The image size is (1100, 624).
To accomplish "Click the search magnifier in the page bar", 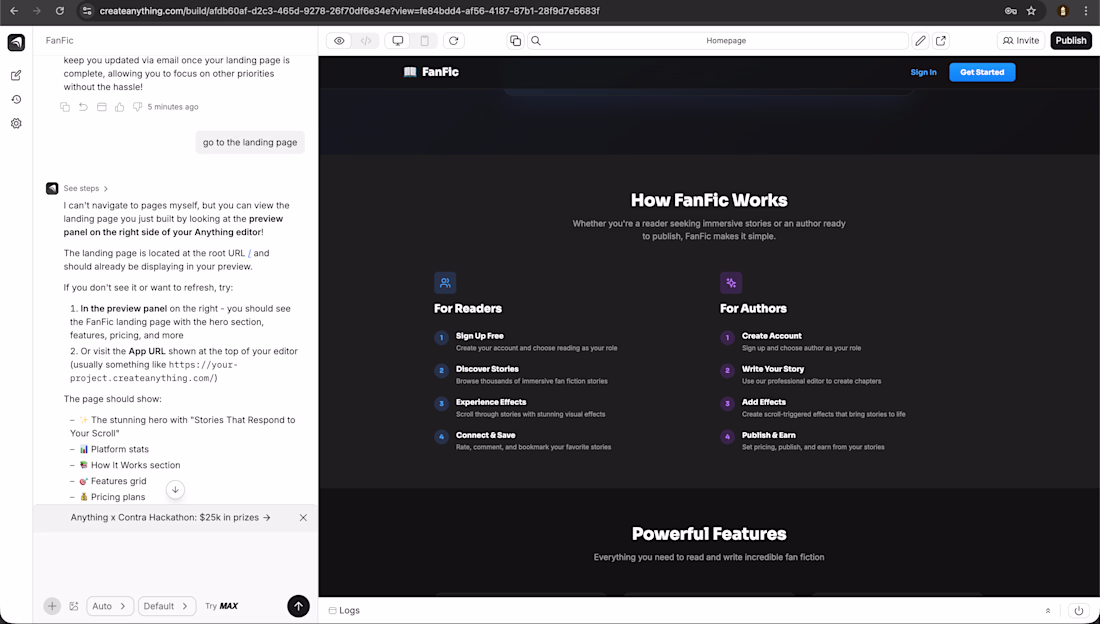I will [536, 41].
